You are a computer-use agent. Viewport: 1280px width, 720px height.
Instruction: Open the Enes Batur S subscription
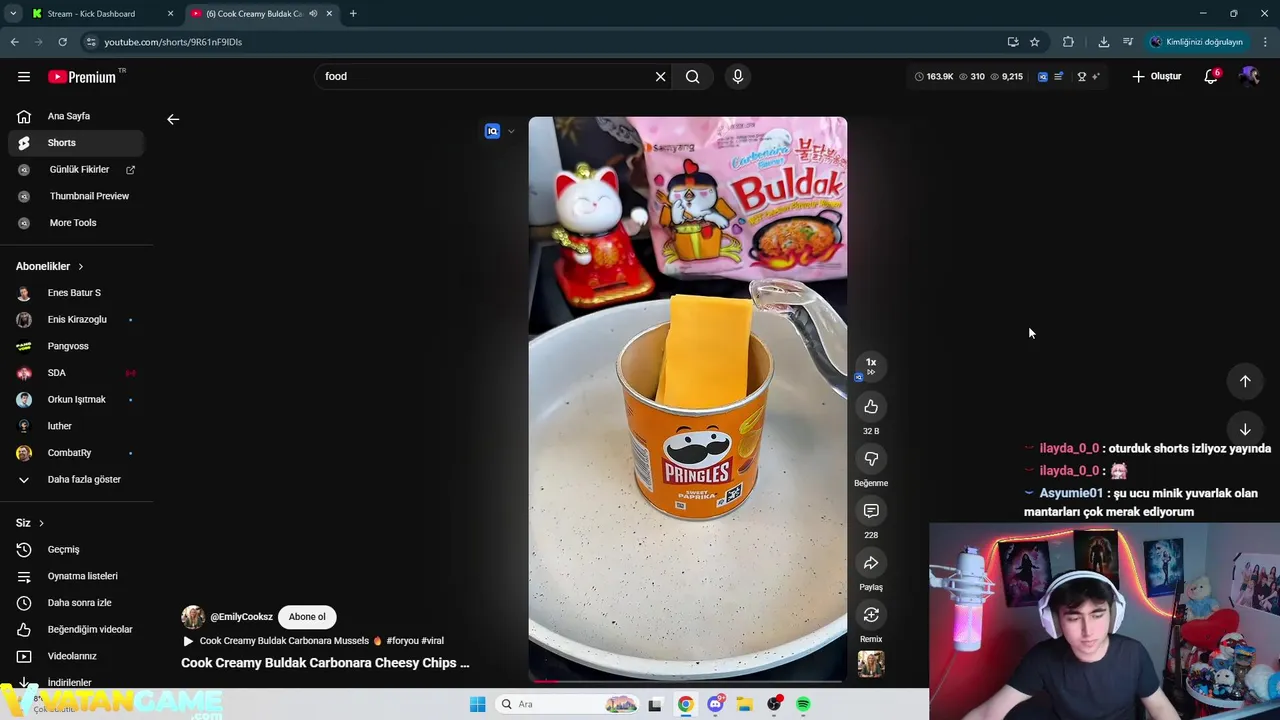[76, 293]
